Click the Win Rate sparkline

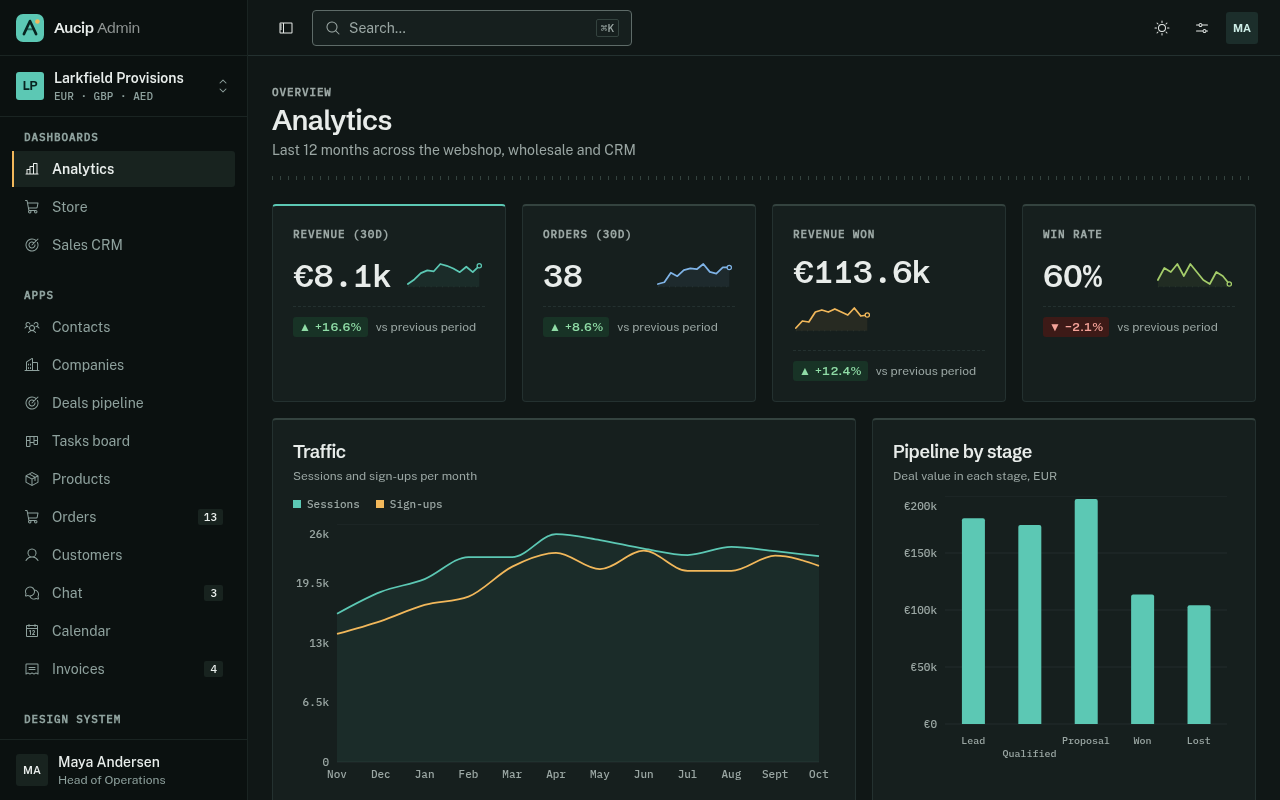[1195, 275]
